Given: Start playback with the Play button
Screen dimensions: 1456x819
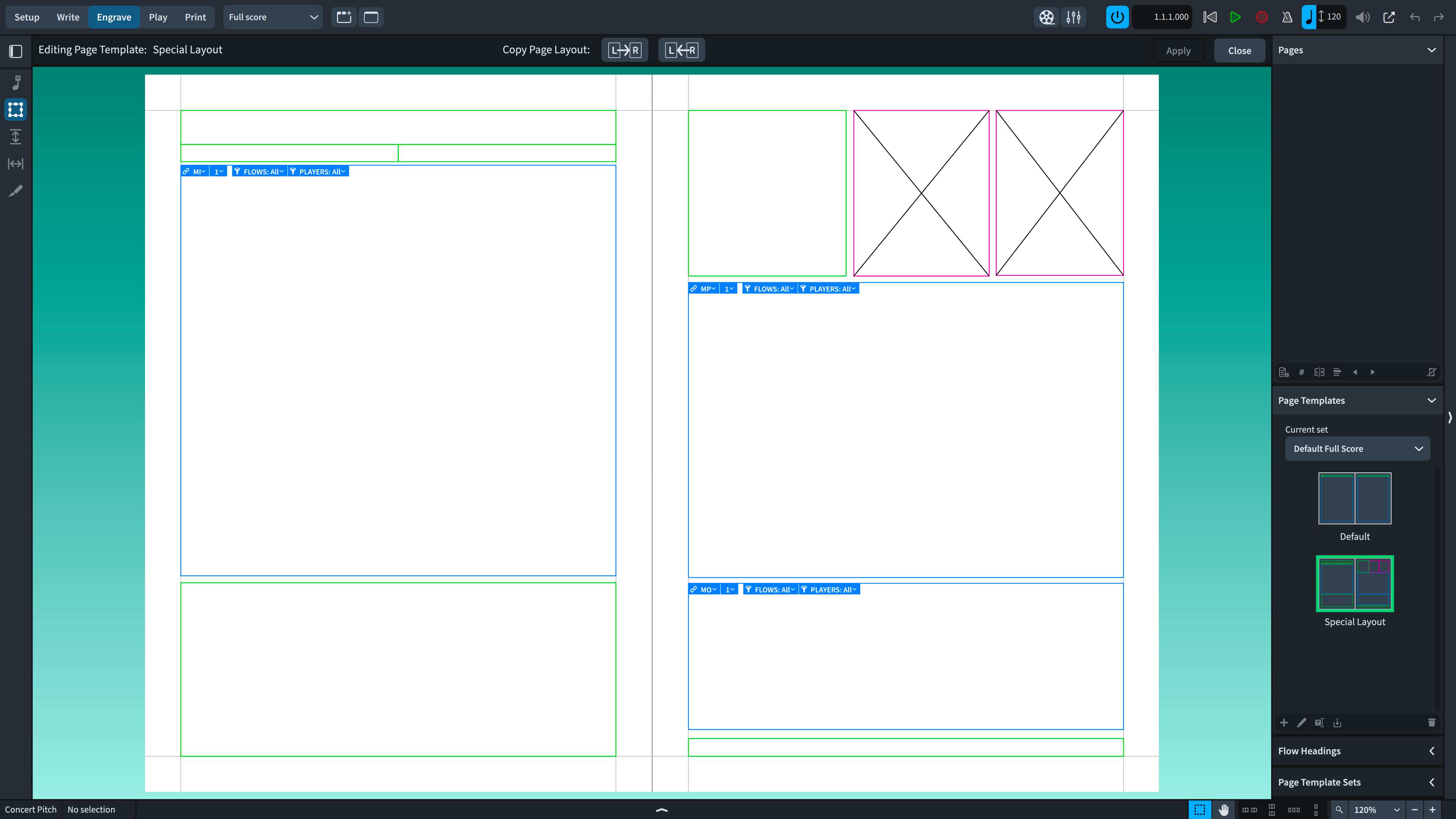Looking at the screenshot, I should tap(1236, 17).
